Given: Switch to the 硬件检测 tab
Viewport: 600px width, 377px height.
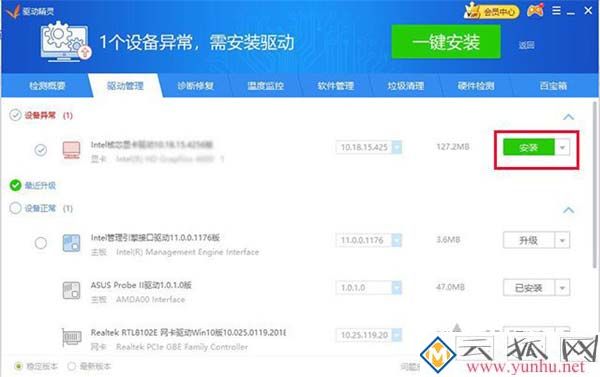Looking at the screenshot, I should click(476, 86).
